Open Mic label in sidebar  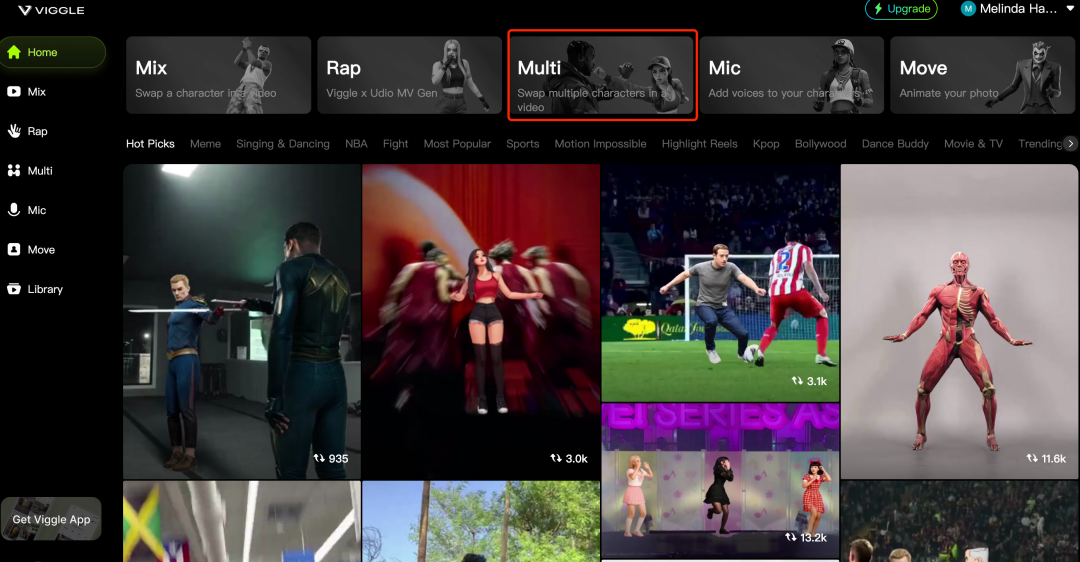tap(37, 210)
